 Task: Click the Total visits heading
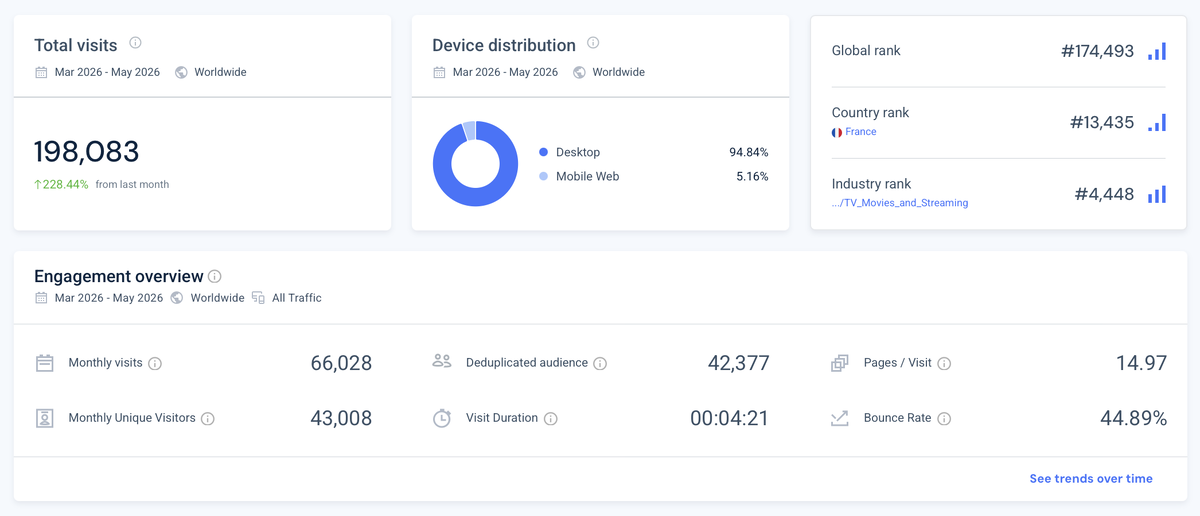pyautogui.click(x=76, y=45)
